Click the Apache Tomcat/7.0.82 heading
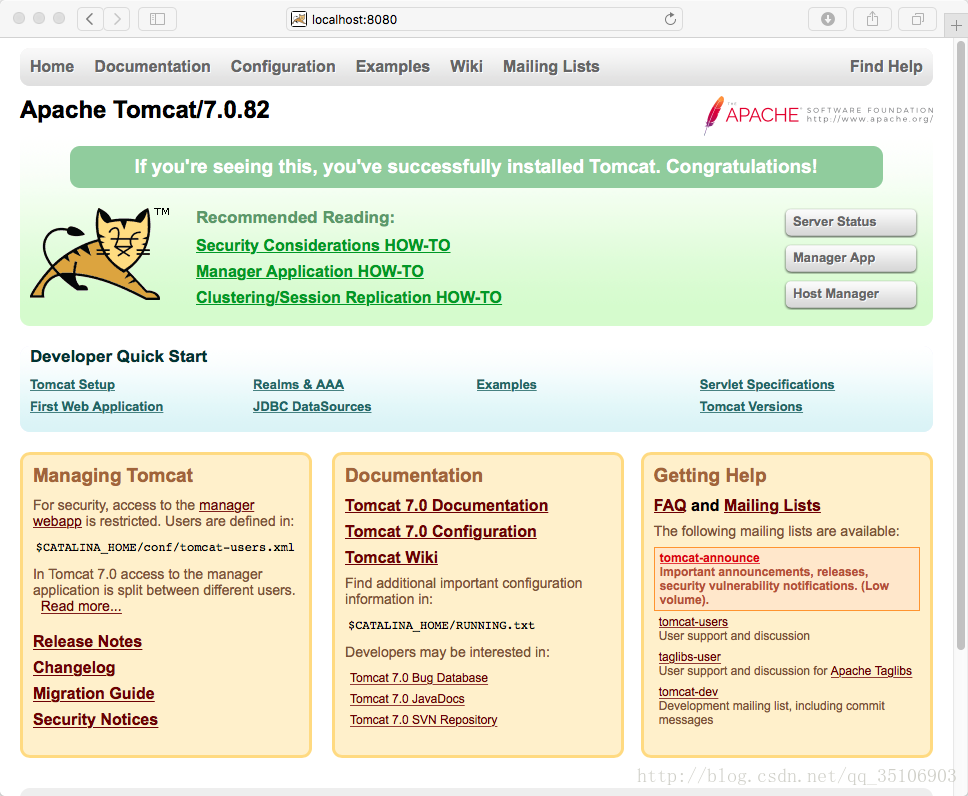Viewport: 968px width, 796px height. (145, 110)
